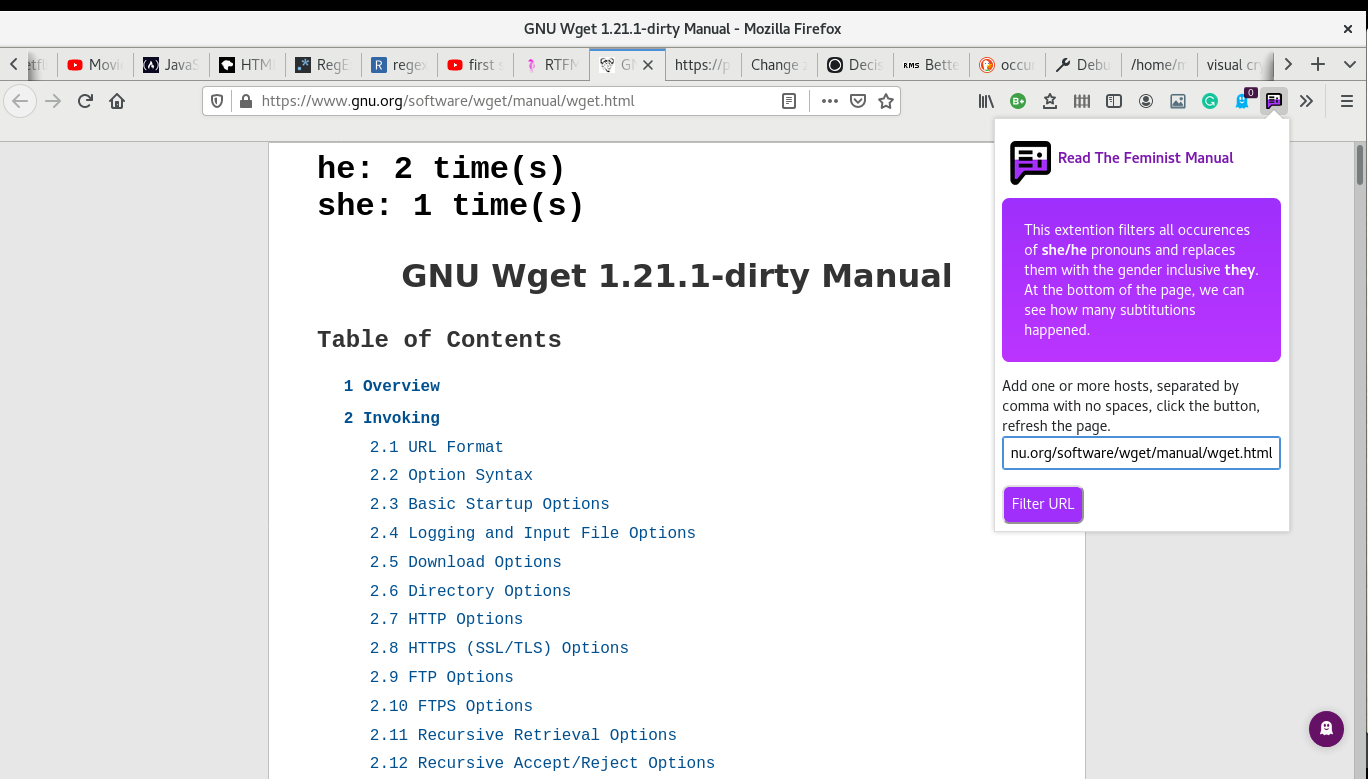1368x779 pixels.
Task: Open the 1 Overview link
Action: pos(392,386)
